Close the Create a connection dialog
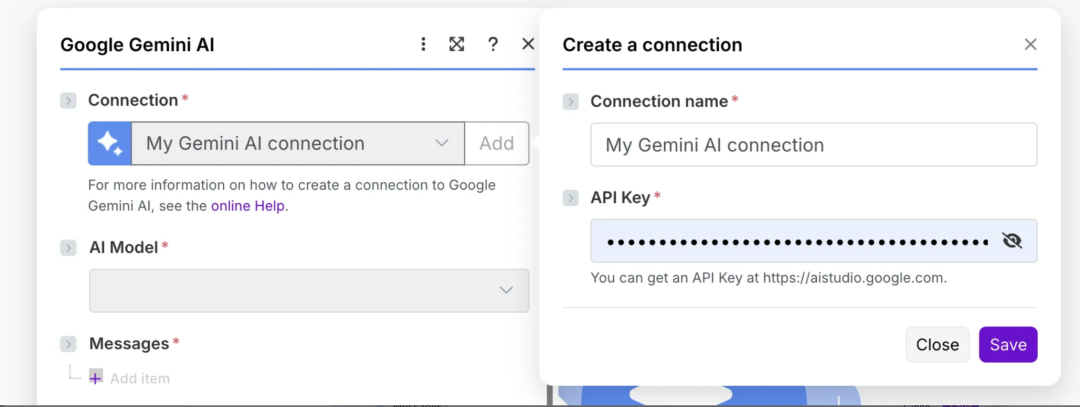This screenshot has height=407, width=1080. click(1030, 44)
